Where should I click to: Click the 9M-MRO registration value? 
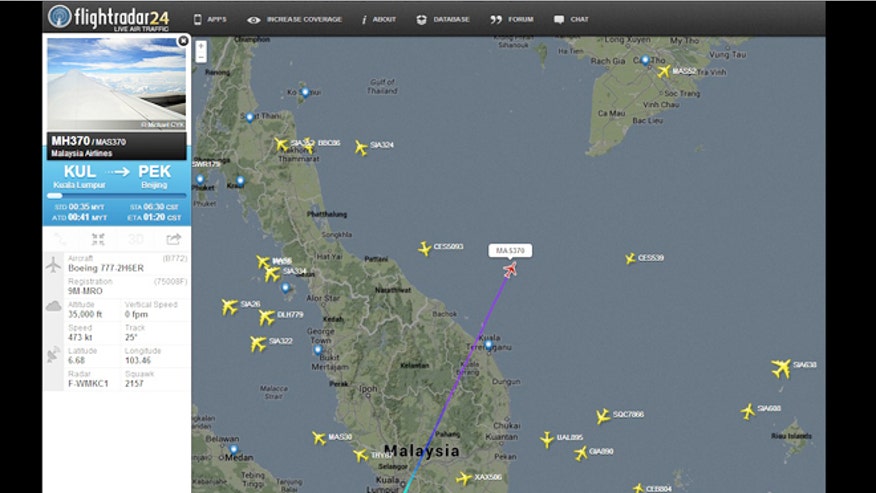pos(85,291)
